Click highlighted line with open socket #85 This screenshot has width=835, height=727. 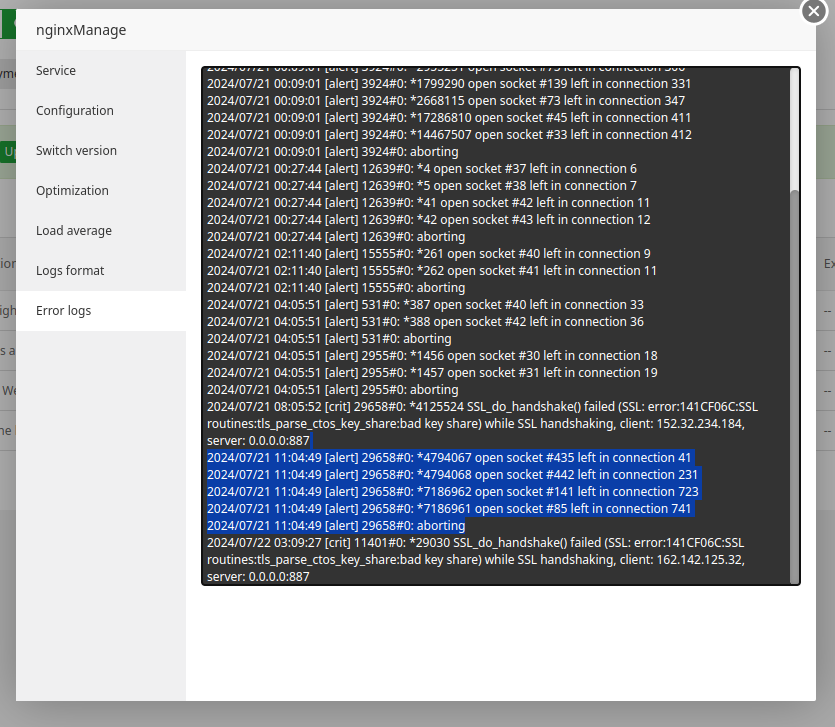pyautogui.click(x=449, y=509)
